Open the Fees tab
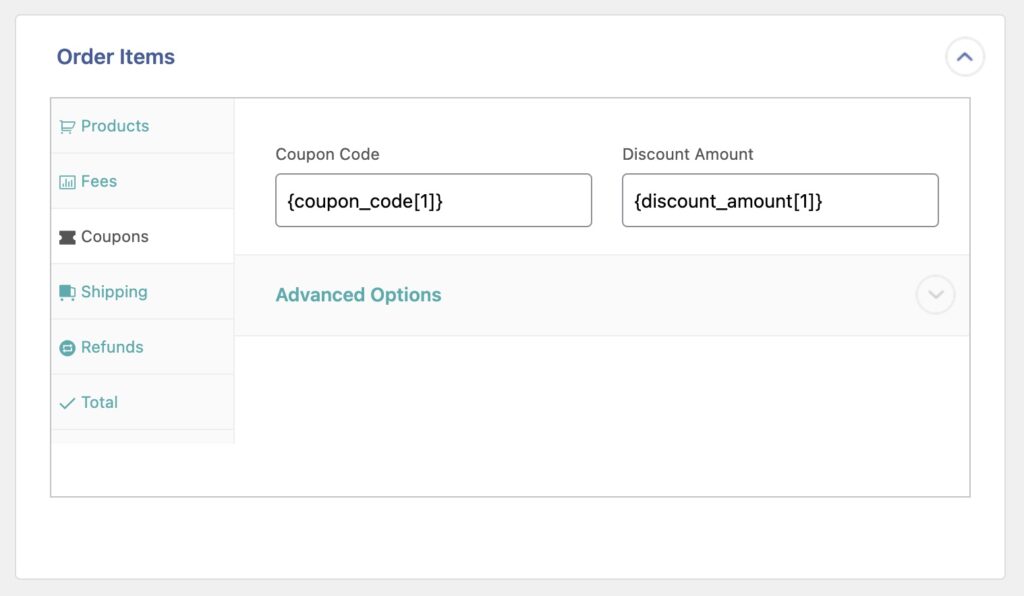The width and height of the screenshot is (1024, 596). click(x=100, y=181)
